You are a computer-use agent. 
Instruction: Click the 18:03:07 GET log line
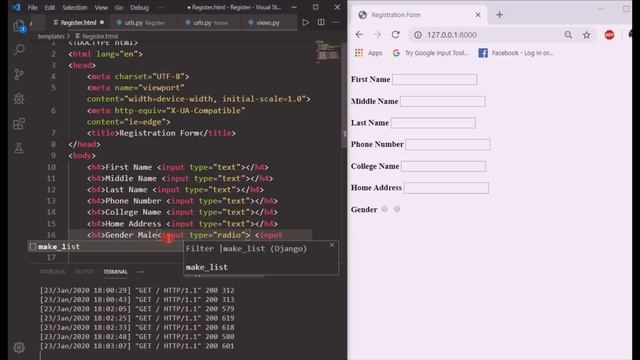pos(137,346)
